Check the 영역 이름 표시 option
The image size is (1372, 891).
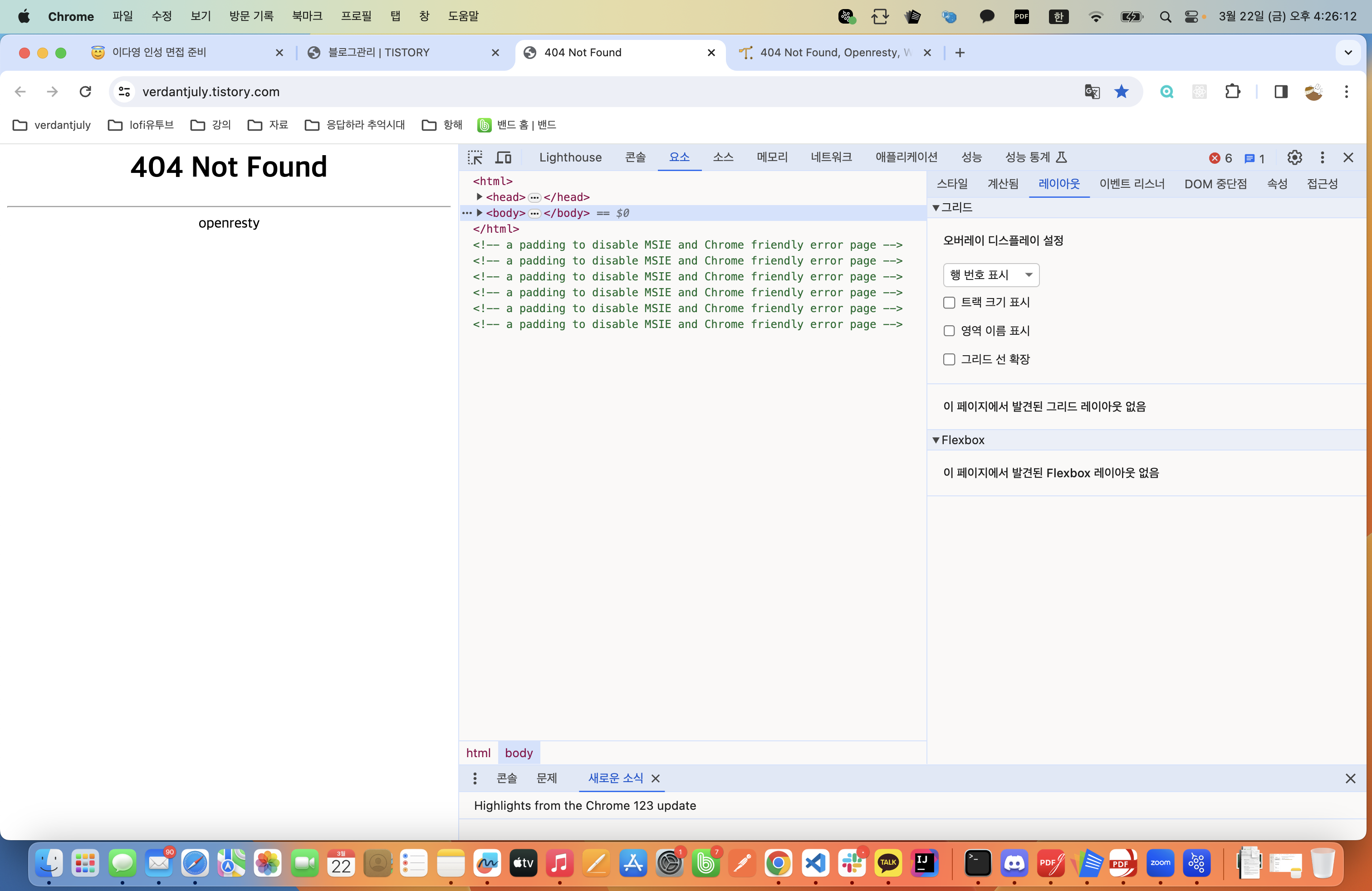click(949, 331)
